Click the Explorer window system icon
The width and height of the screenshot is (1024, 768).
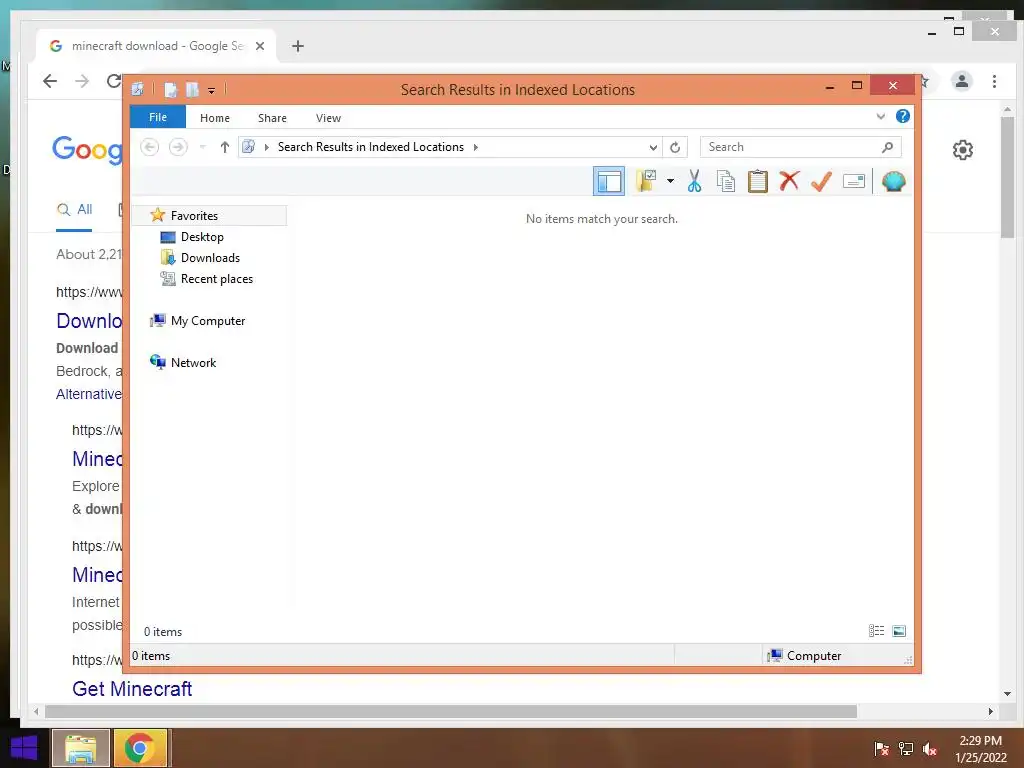(x=138, y=89)
